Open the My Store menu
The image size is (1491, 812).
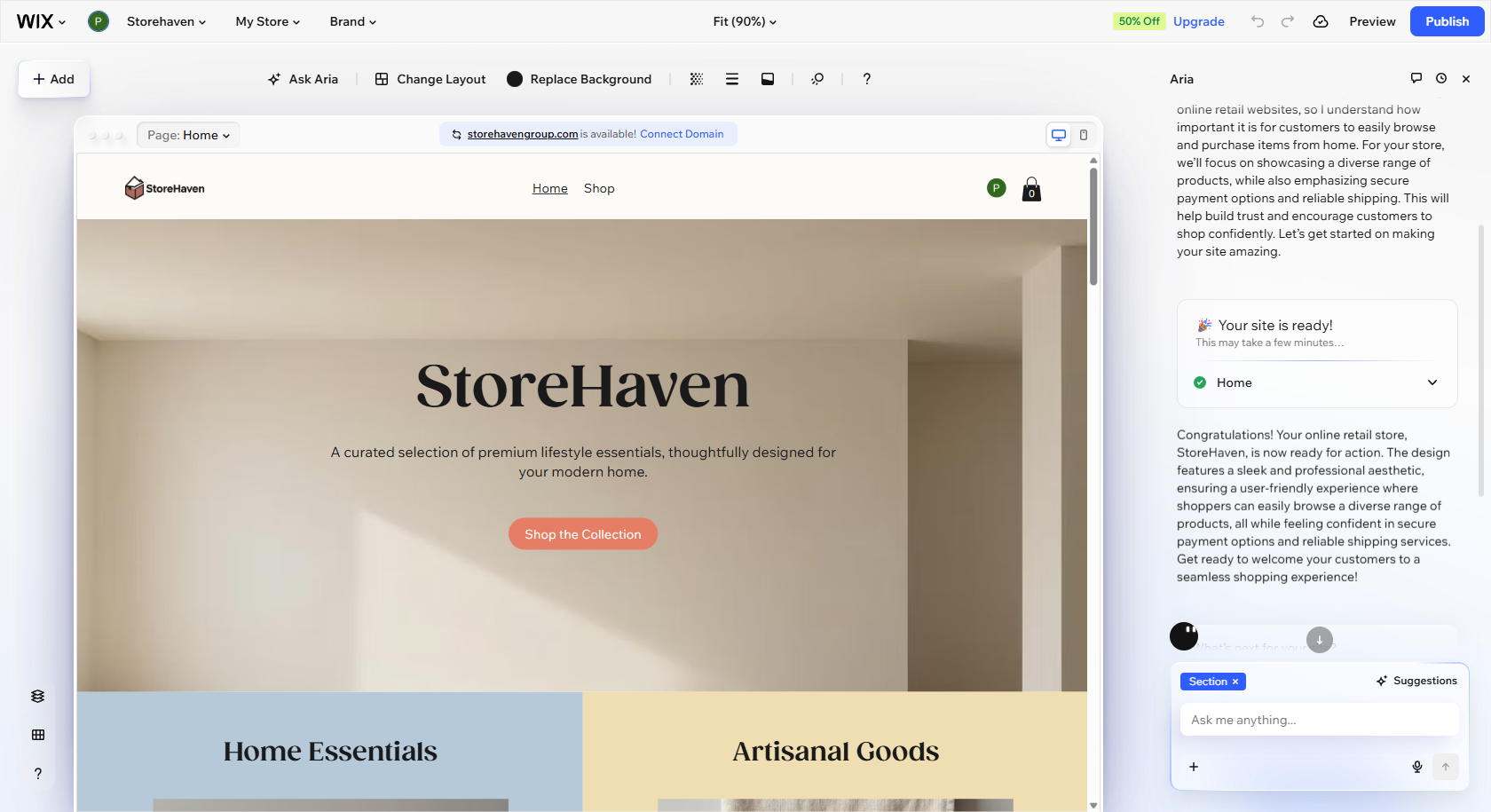click(268, 21)
